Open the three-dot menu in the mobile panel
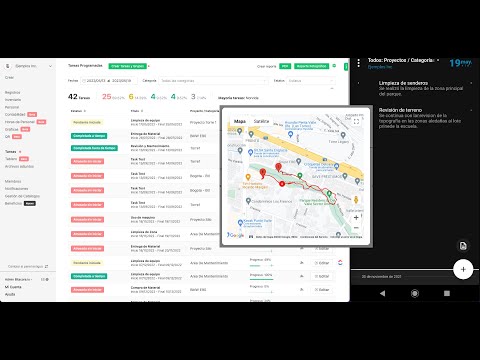This screenshot has height=360, width=480. pos(358,63)
